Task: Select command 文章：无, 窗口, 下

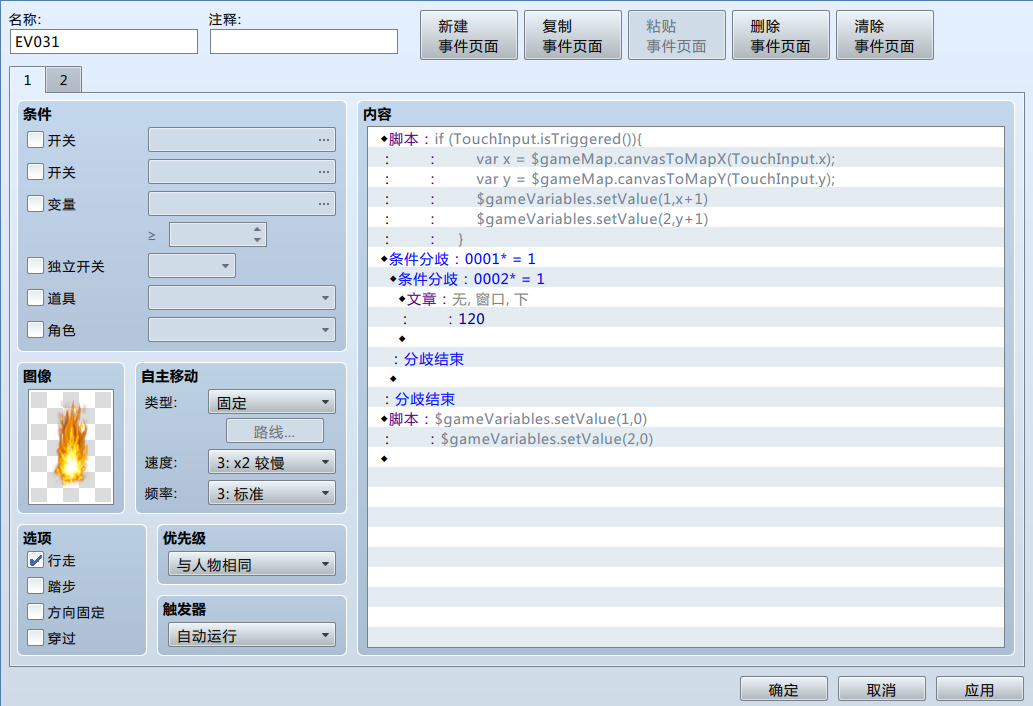Action: pos(686,299)
